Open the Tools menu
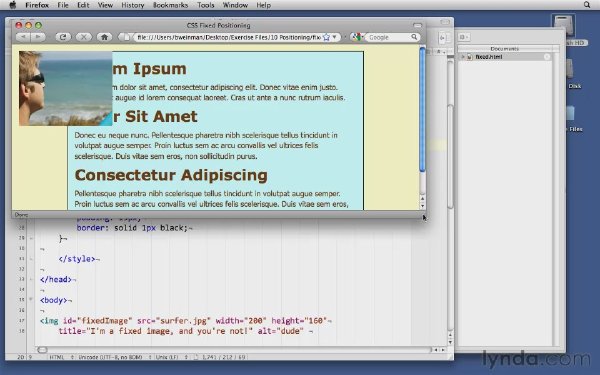 point(205,5)
